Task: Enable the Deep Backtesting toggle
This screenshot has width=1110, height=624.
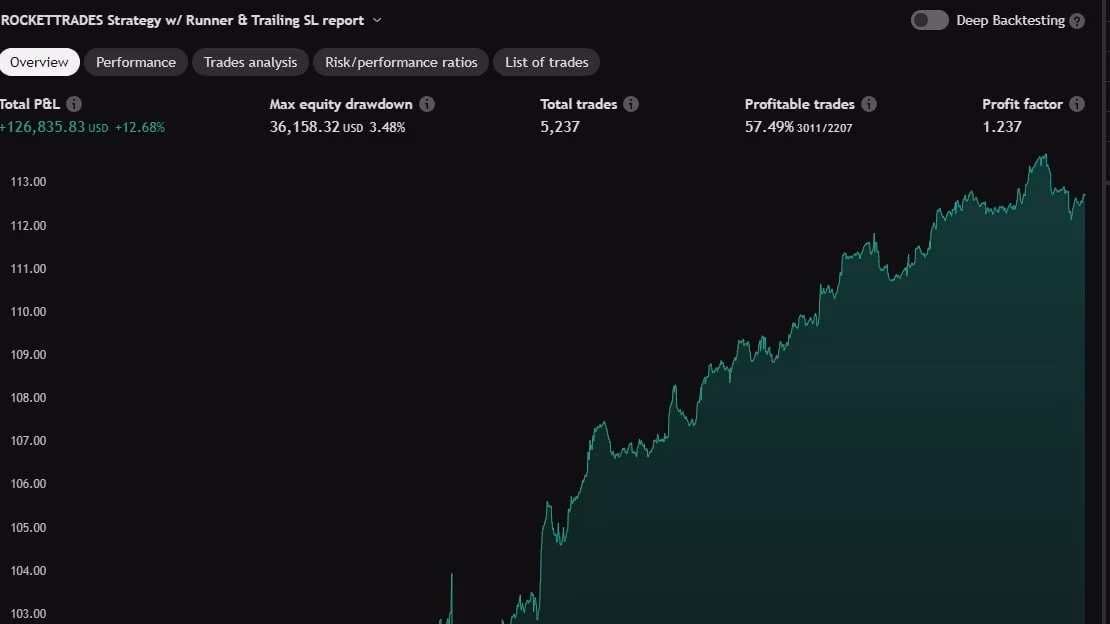Action: [x=929, y=20]
